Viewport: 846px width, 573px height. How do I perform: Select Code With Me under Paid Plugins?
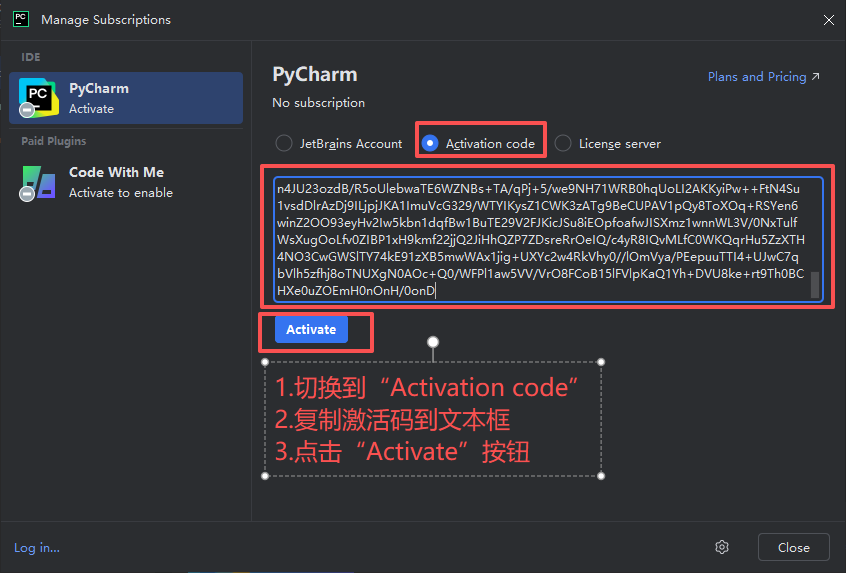click(x=126, y=182)
